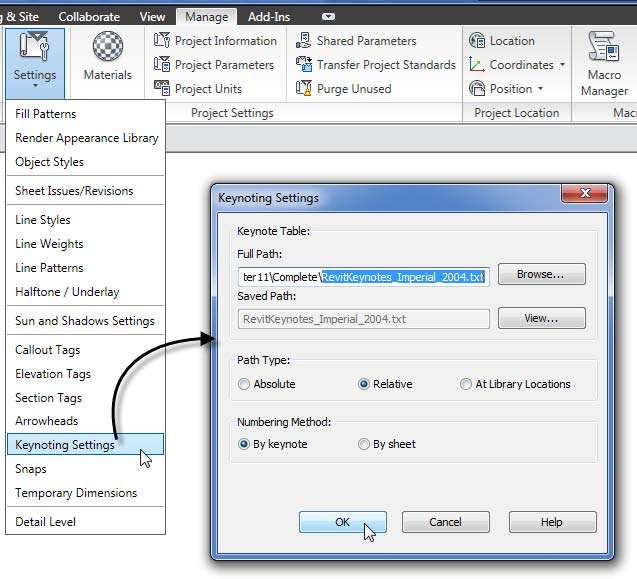Click the Transfer Project Standards icon
Viewport: 637px width, 579px height.
coord(303,64)
